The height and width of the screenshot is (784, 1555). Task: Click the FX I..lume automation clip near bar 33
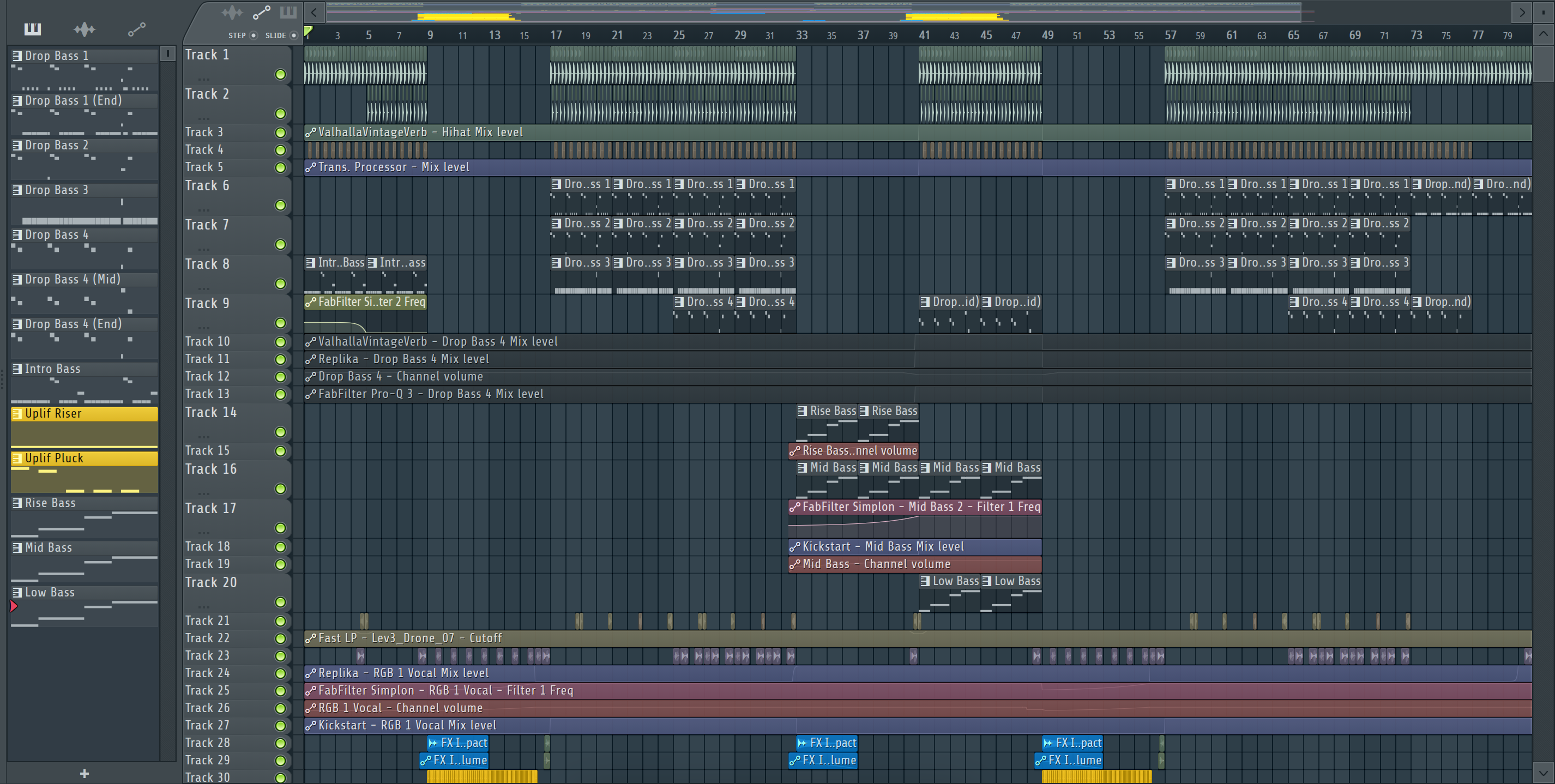tap(823, 760)
